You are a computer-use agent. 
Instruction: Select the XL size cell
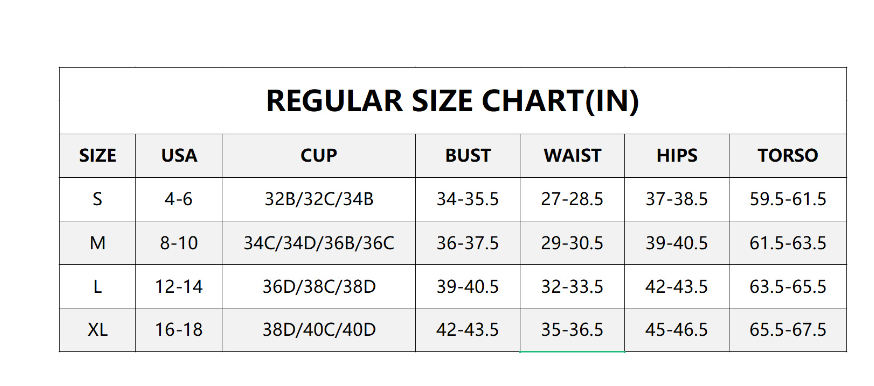pos(98,330)
